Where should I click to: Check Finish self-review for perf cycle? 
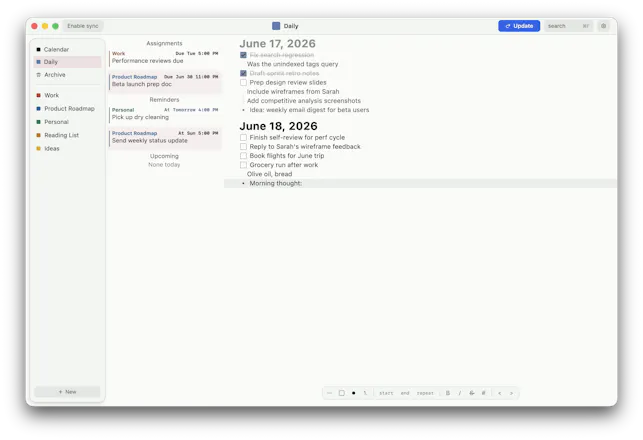(x=243, y=137)
